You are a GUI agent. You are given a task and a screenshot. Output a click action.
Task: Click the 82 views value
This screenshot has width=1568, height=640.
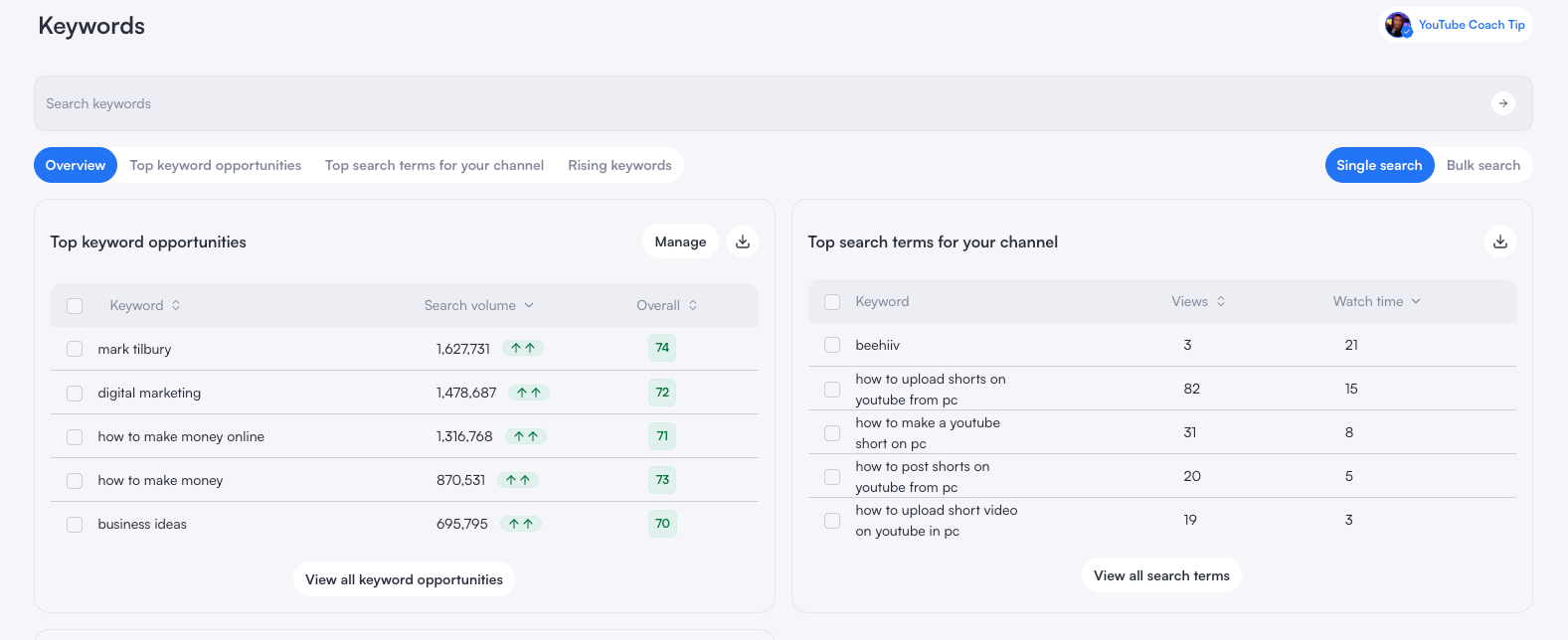pyautogui.click(x=1191, y=389)
